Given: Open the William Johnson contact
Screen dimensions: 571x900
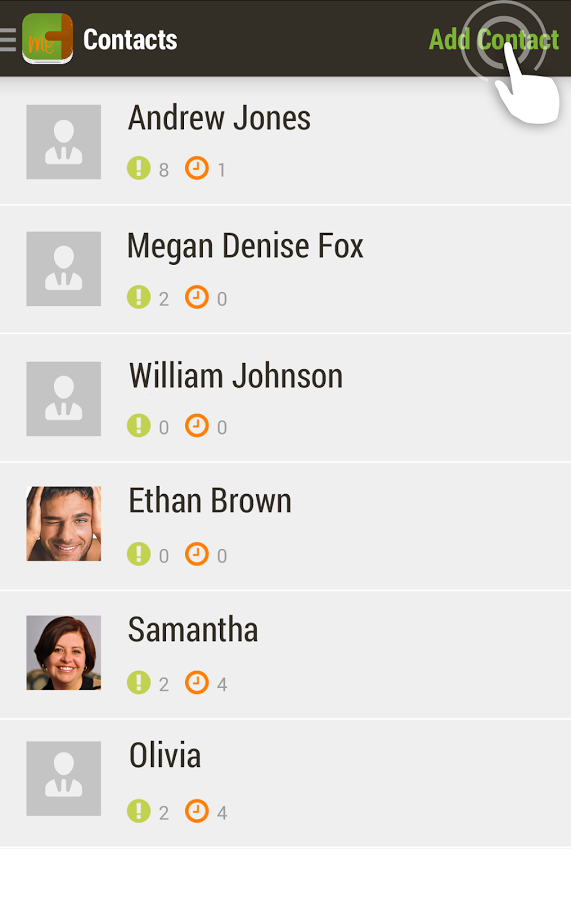Looking at the screenshot, I should [285, 398].
